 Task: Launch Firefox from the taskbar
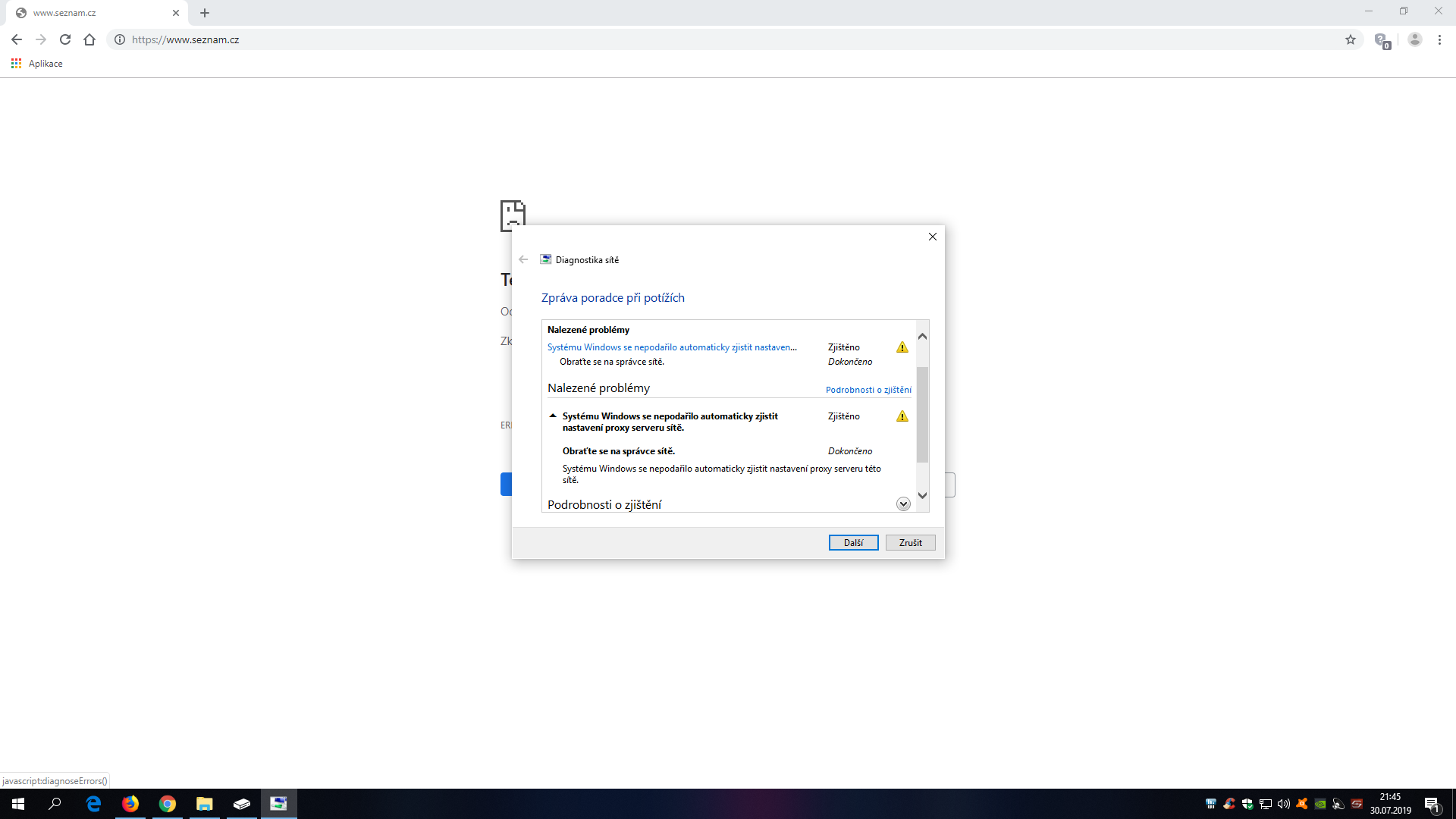pyautogui.click(x=130, y=804)
